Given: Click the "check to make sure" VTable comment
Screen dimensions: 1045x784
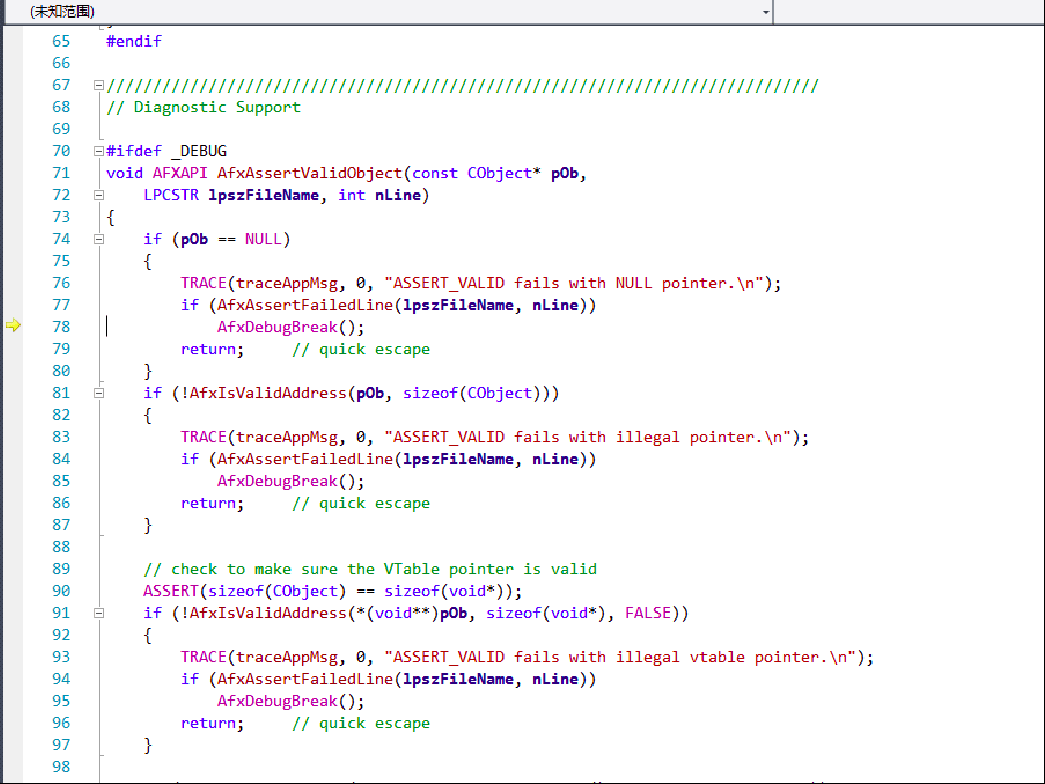Looking at the screenshot, I should [370, 569].
